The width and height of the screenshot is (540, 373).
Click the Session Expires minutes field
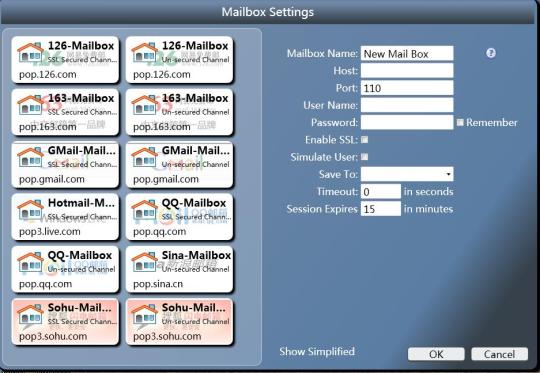tap(381, 209)
